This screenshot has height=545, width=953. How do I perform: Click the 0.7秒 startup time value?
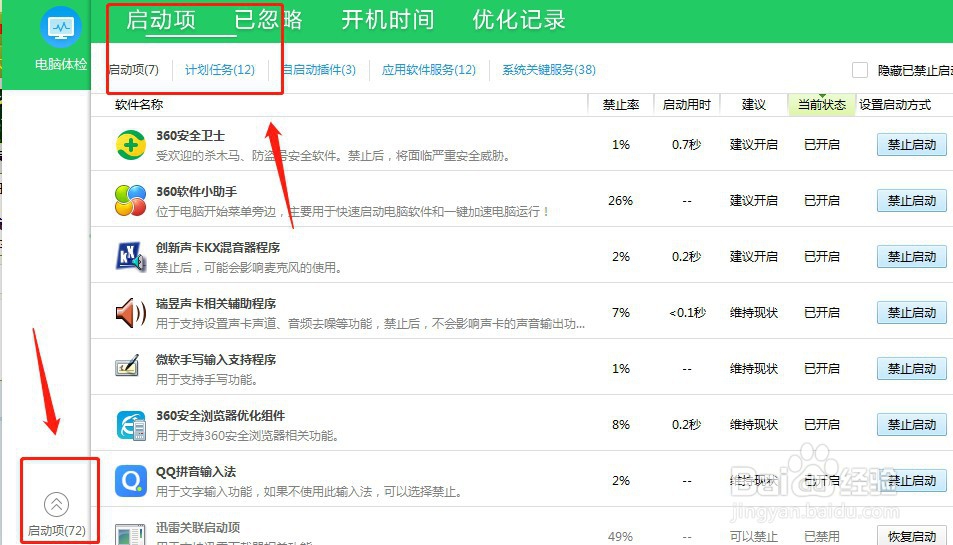(686, 145)
